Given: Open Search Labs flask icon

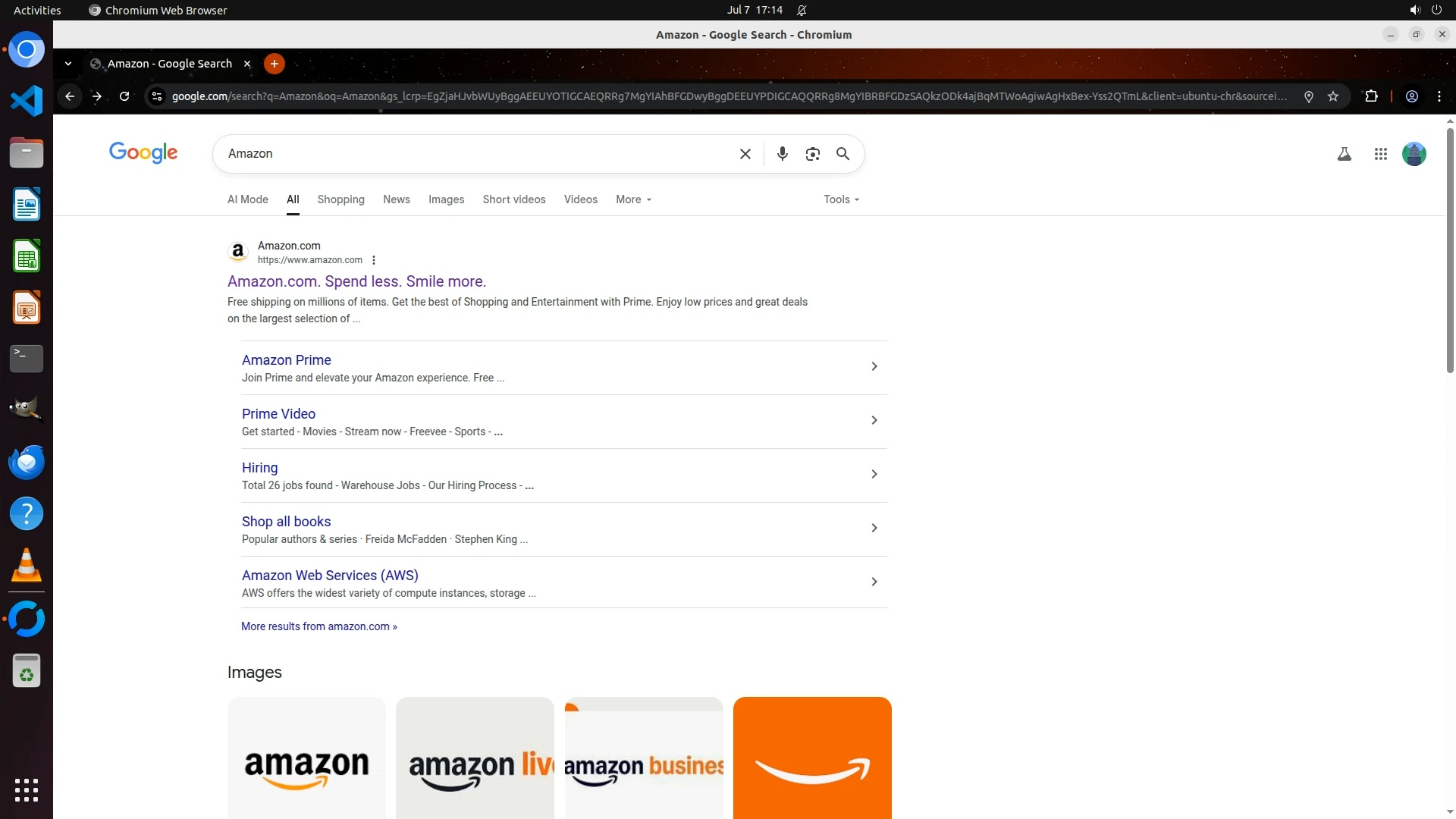Looking at the screenshot, I should [1344, 154].
